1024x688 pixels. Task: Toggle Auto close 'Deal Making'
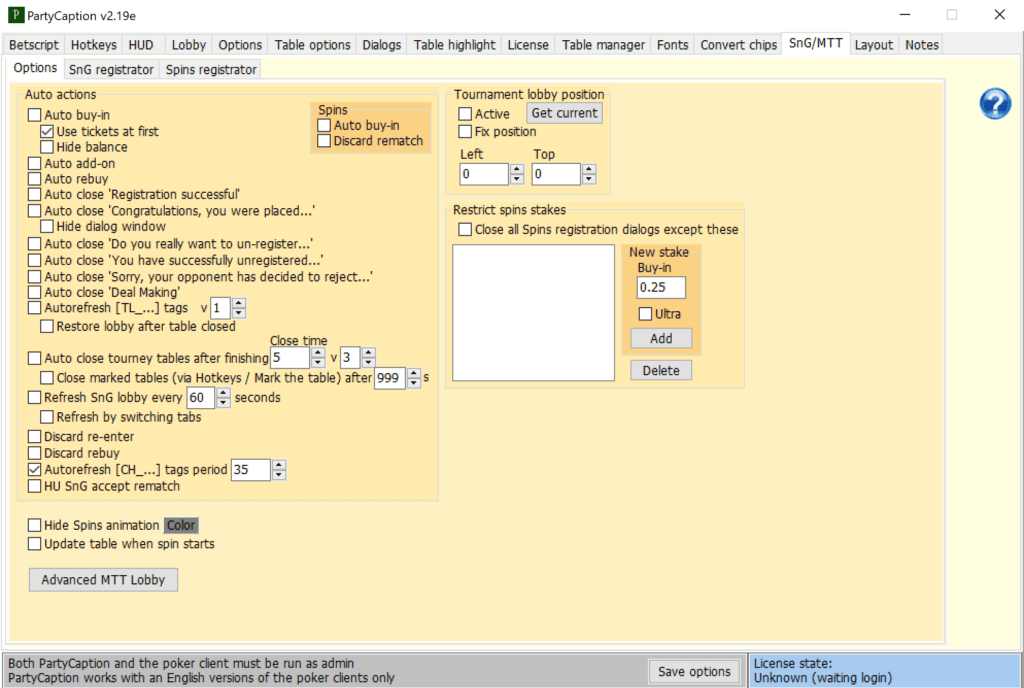(x=35, y=292)
